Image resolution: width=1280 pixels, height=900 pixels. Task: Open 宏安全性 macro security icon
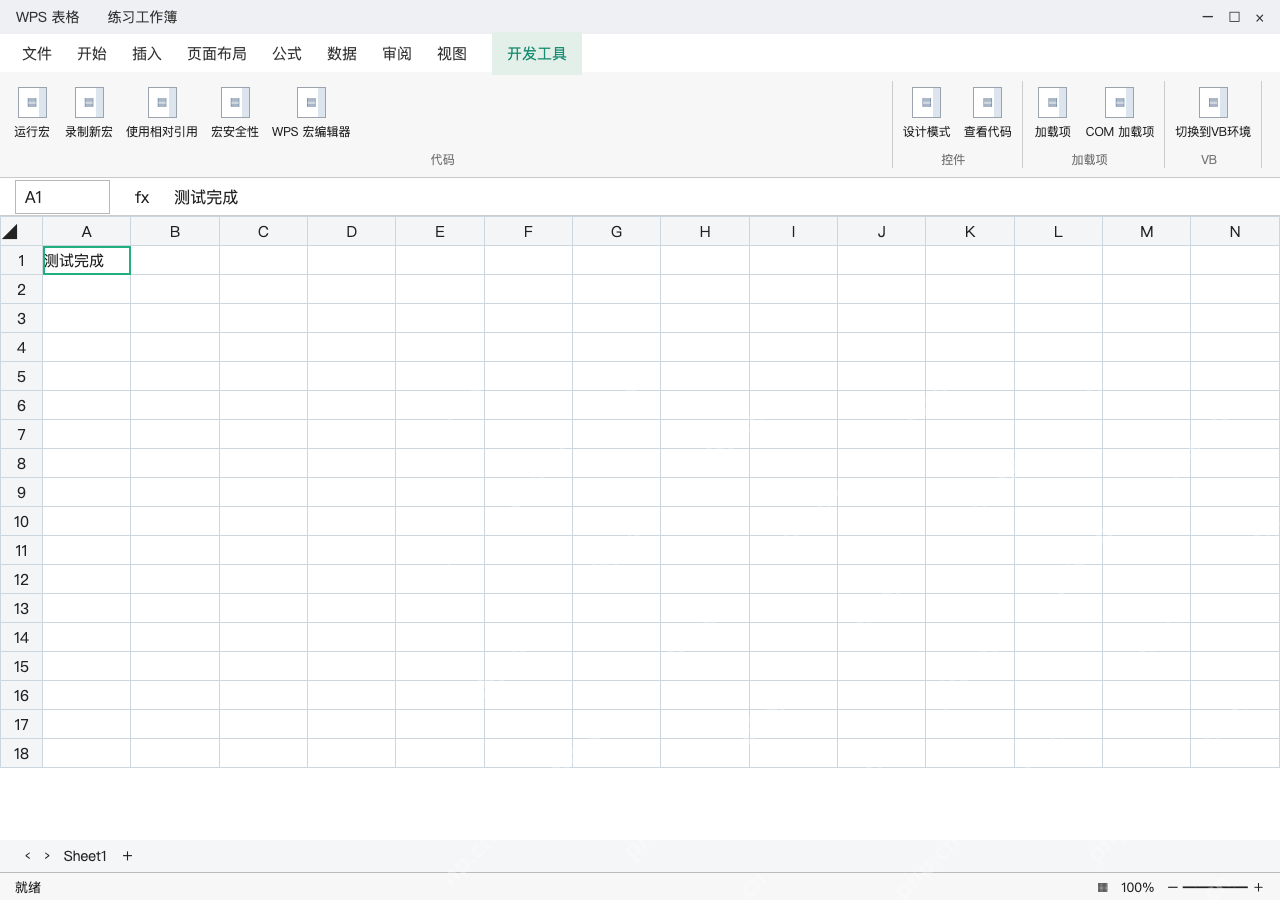point(235,102)
